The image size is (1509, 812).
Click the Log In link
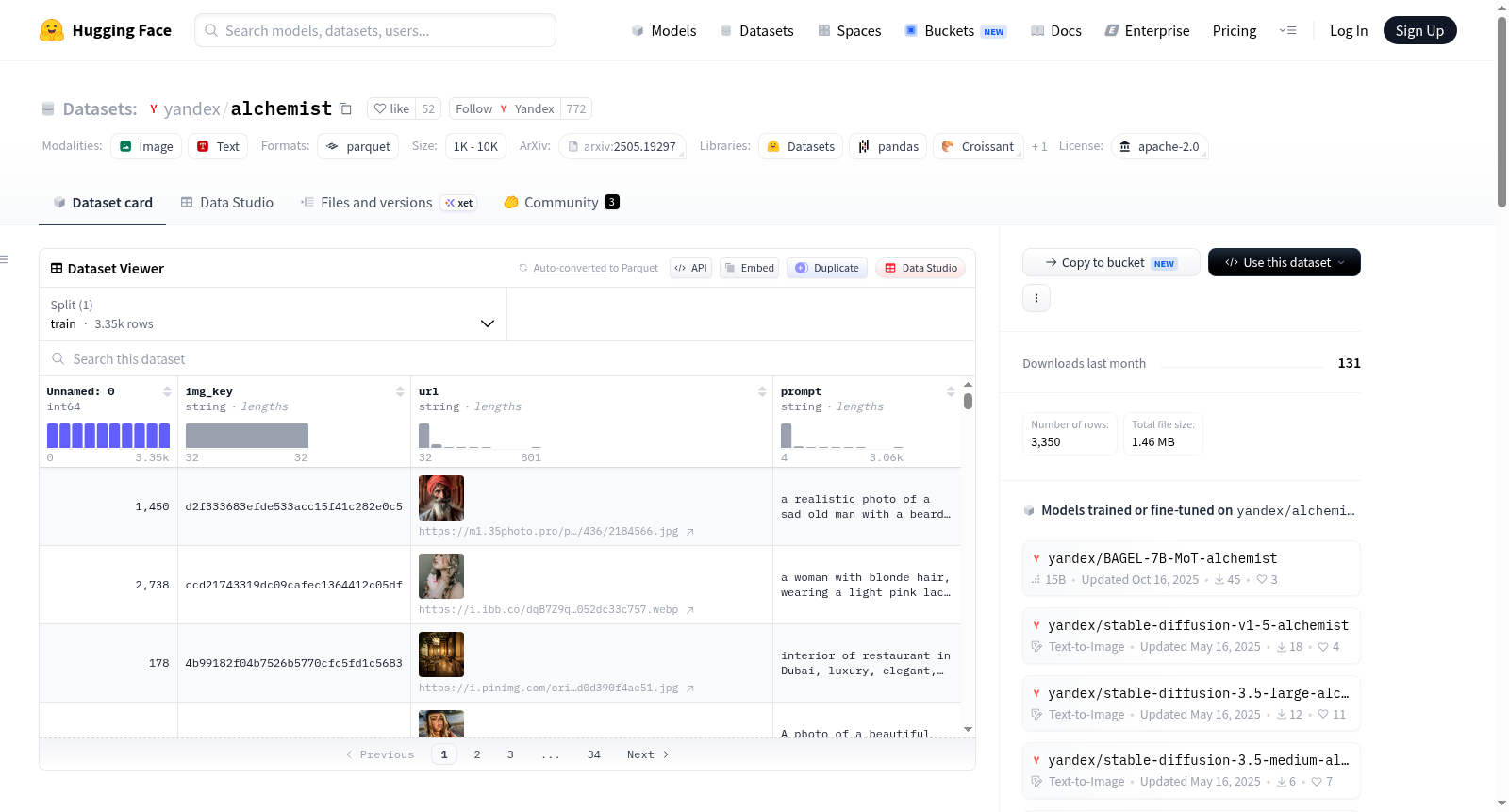click(x=1348, y=30)
